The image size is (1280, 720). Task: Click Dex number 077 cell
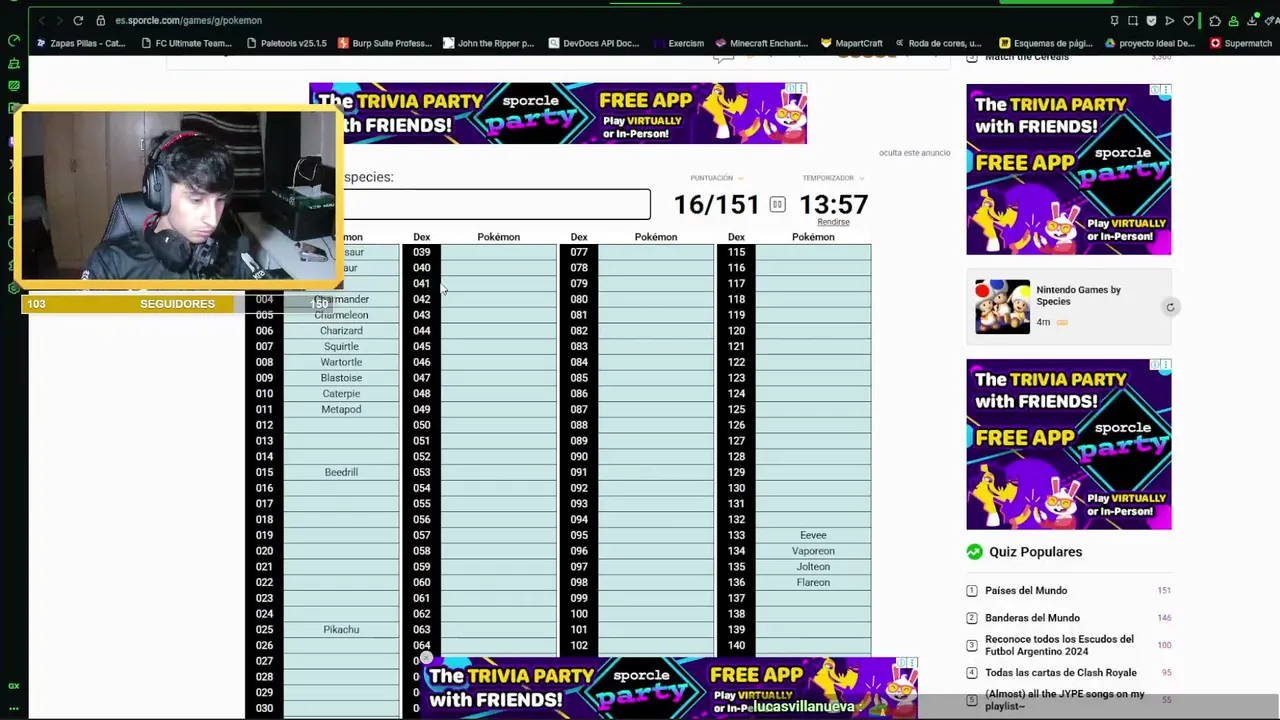click(579, 252)
